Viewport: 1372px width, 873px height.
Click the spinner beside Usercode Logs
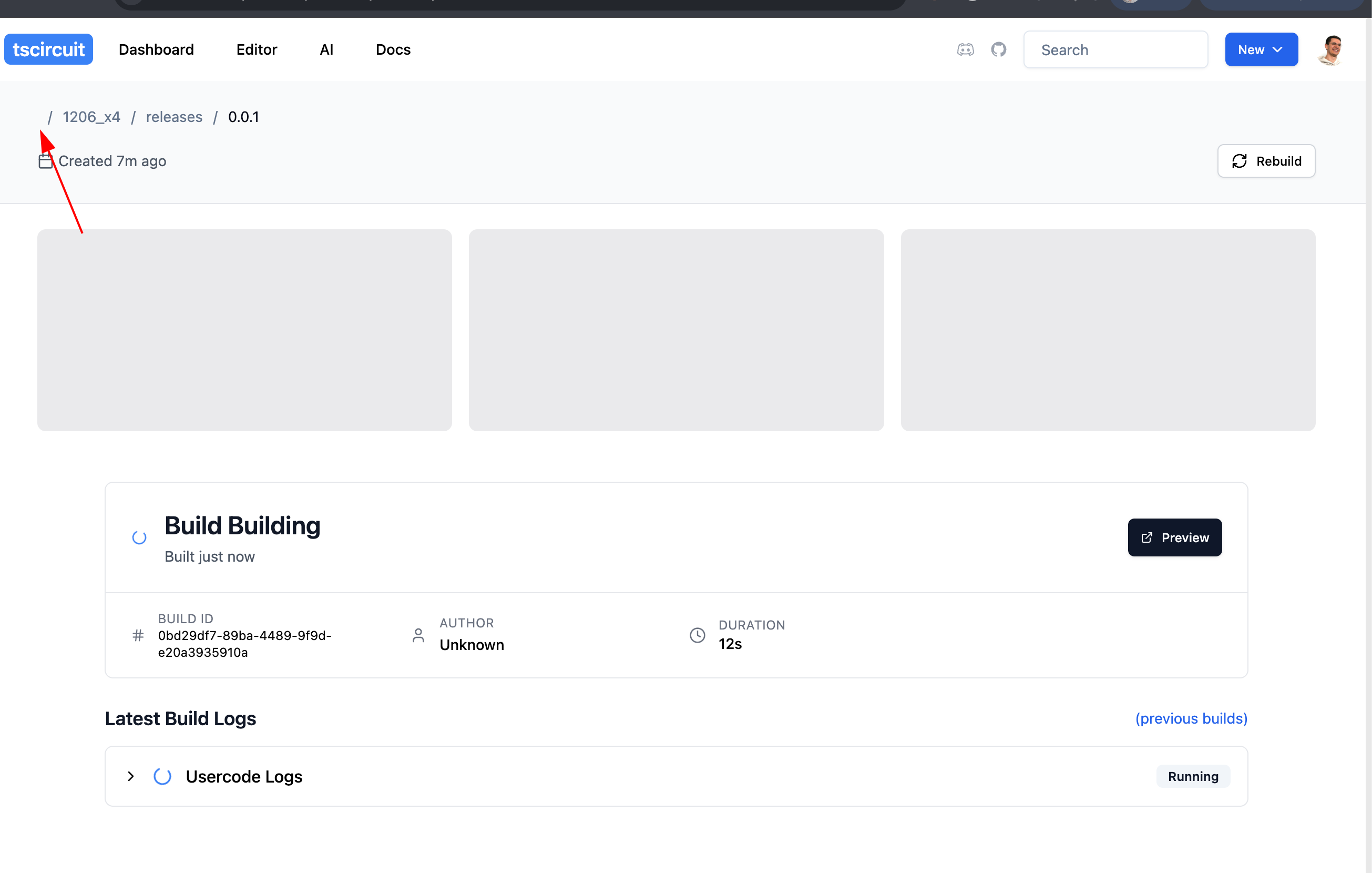(x=162, y=776)
